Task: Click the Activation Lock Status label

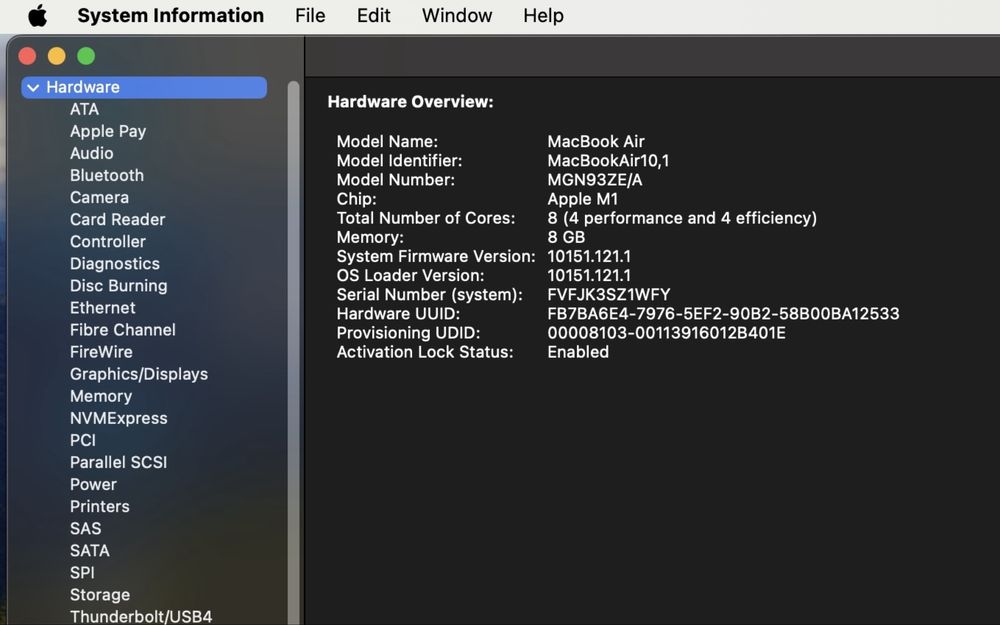Action: 425,352
